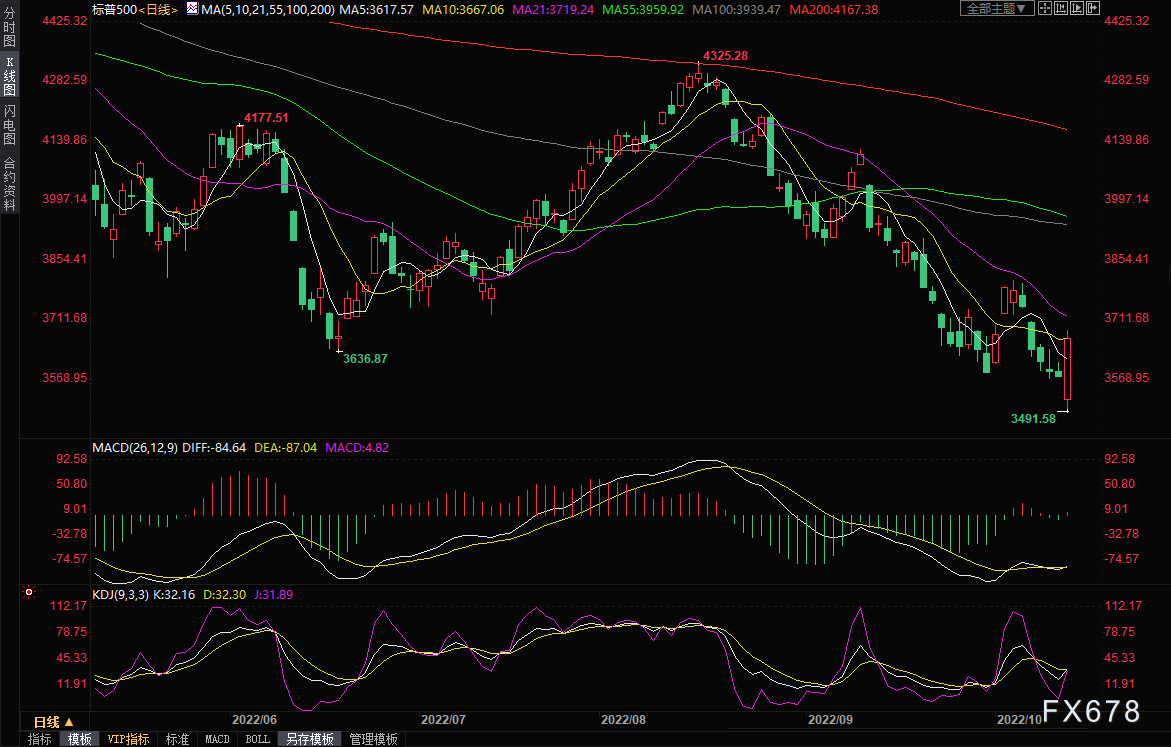Click KDJ(9,3,3) indicator label

pyautogui.click(x=120, y=595)
